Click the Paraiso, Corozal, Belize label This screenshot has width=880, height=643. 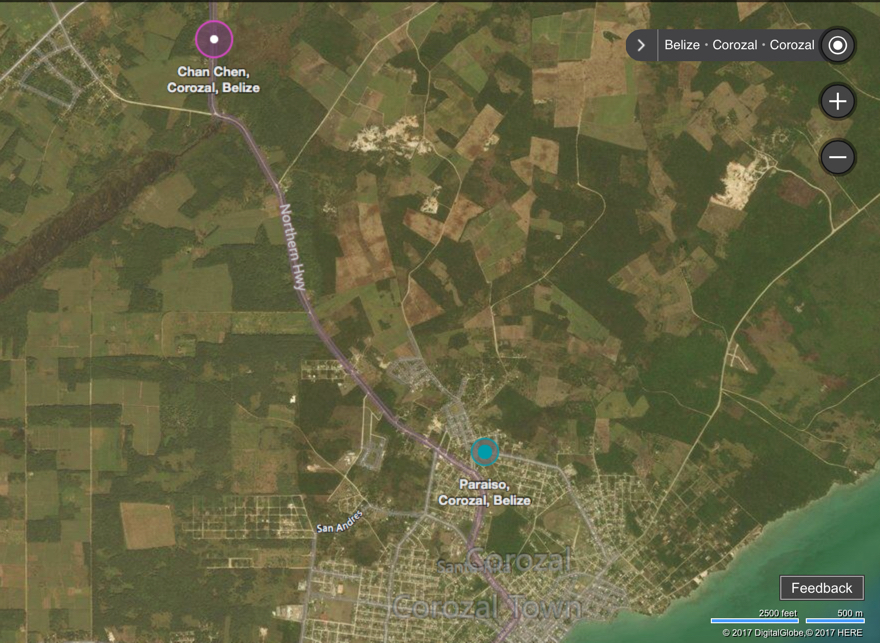click(x=485, y=492)
